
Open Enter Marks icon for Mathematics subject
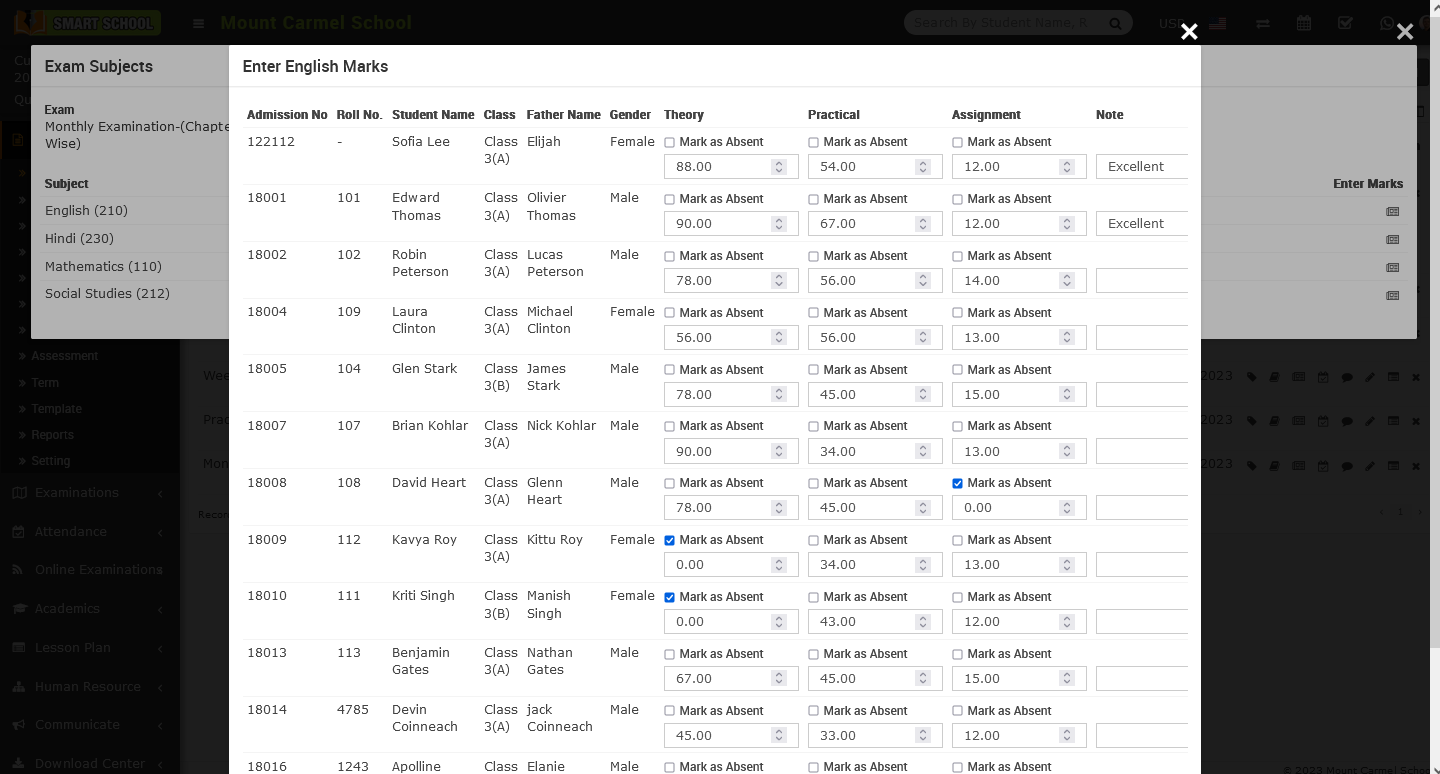[1392, 268]
